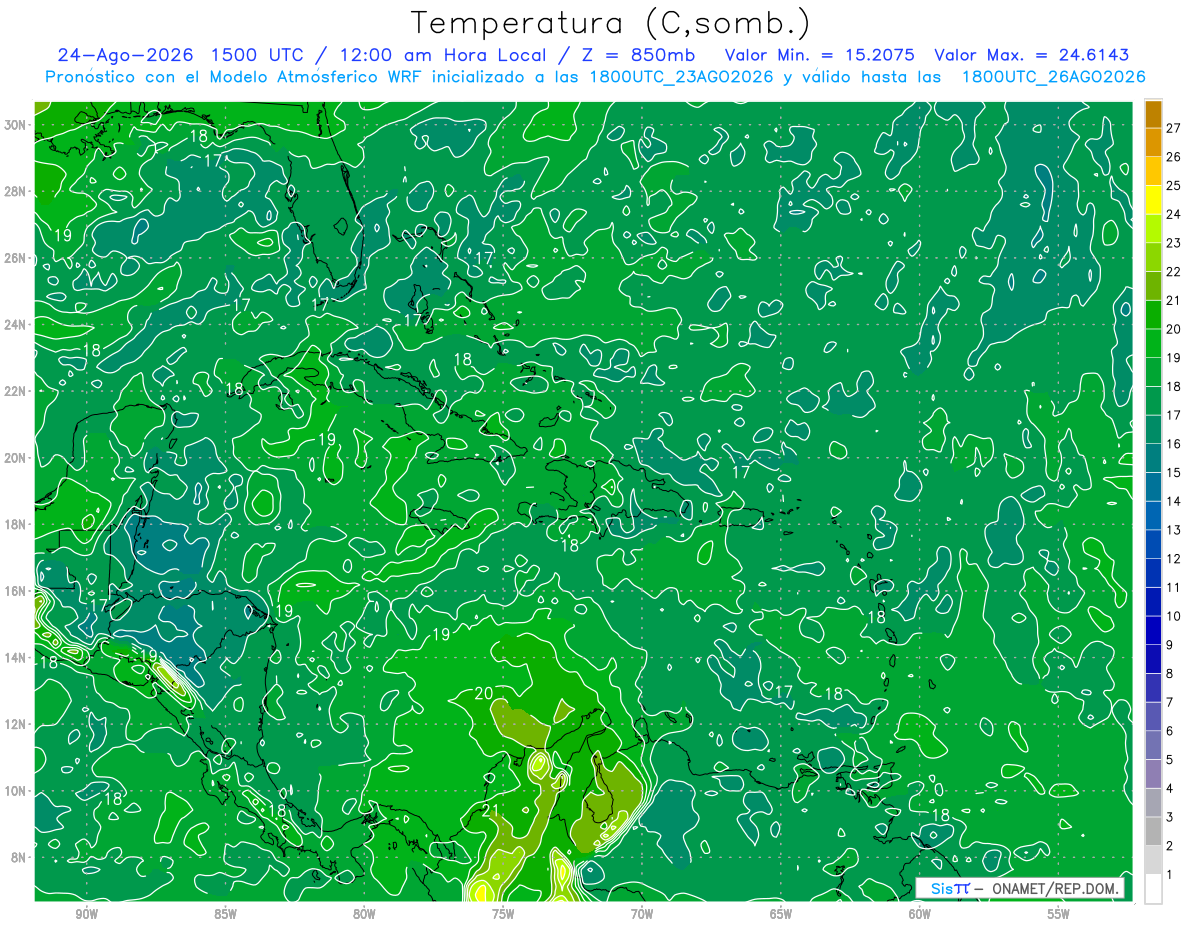Click the color scale value 11
Viewport: 1200px width, 927px height.
pyautogui.click(x=1174, y=587)
